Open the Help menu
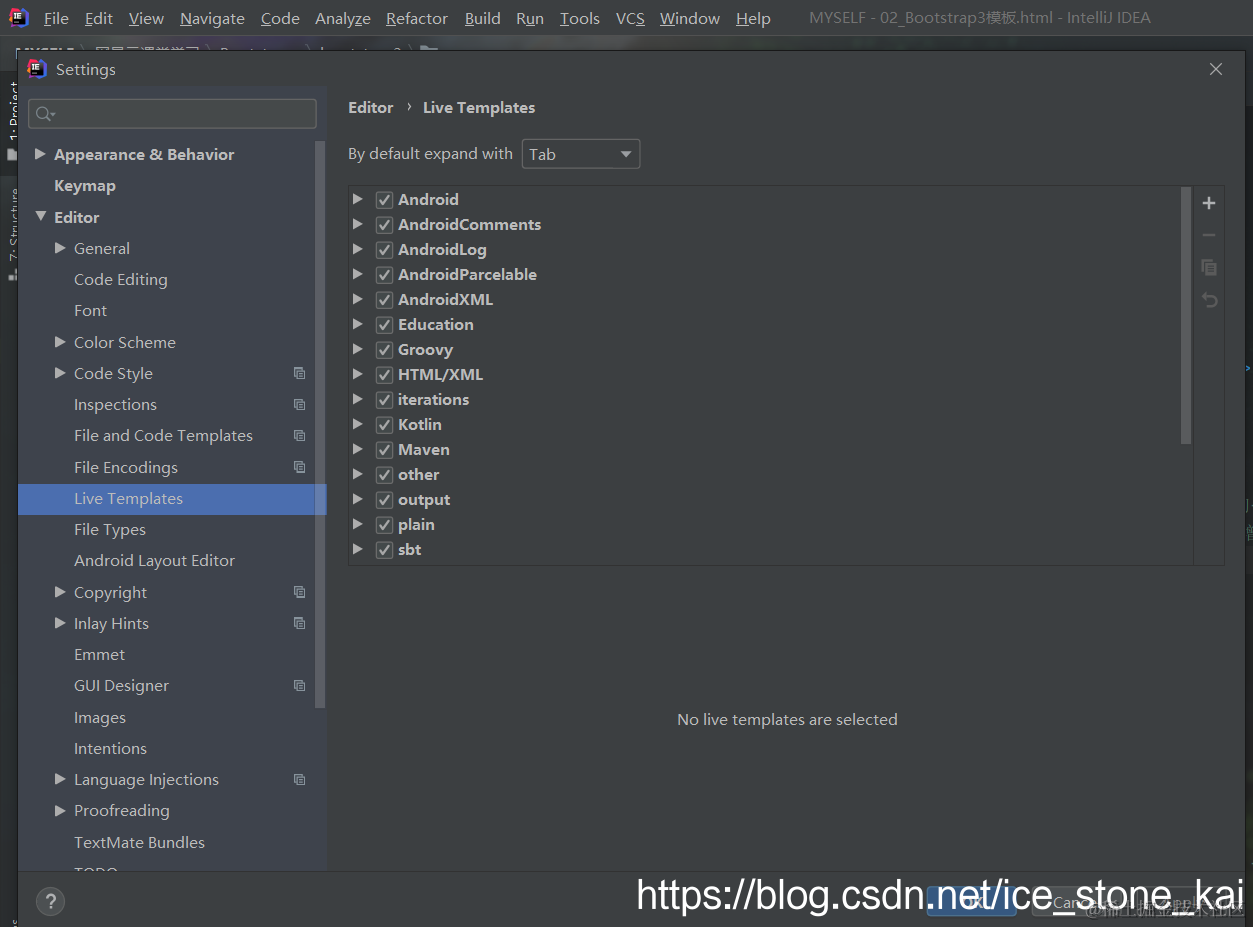This screenshot has width=1253, height=927. click(753, 18)
